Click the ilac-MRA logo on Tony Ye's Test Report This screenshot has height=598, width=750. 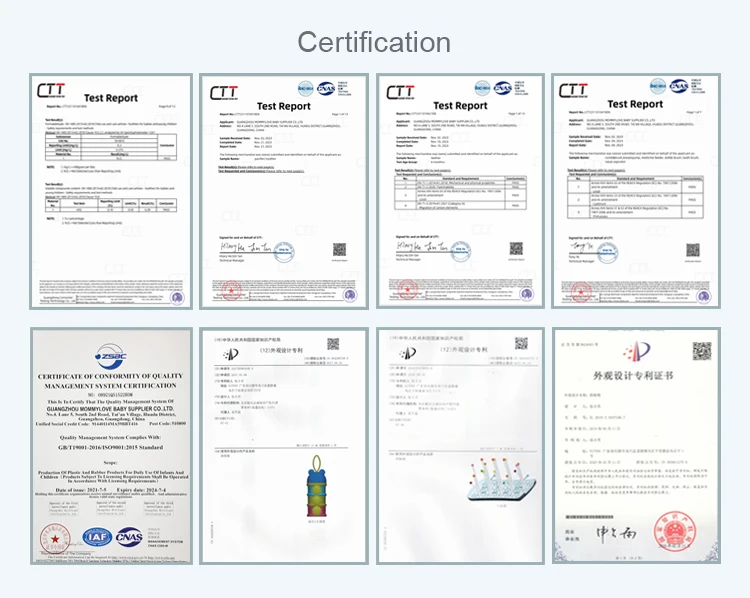pyautogui.click(x=658, y=86)
